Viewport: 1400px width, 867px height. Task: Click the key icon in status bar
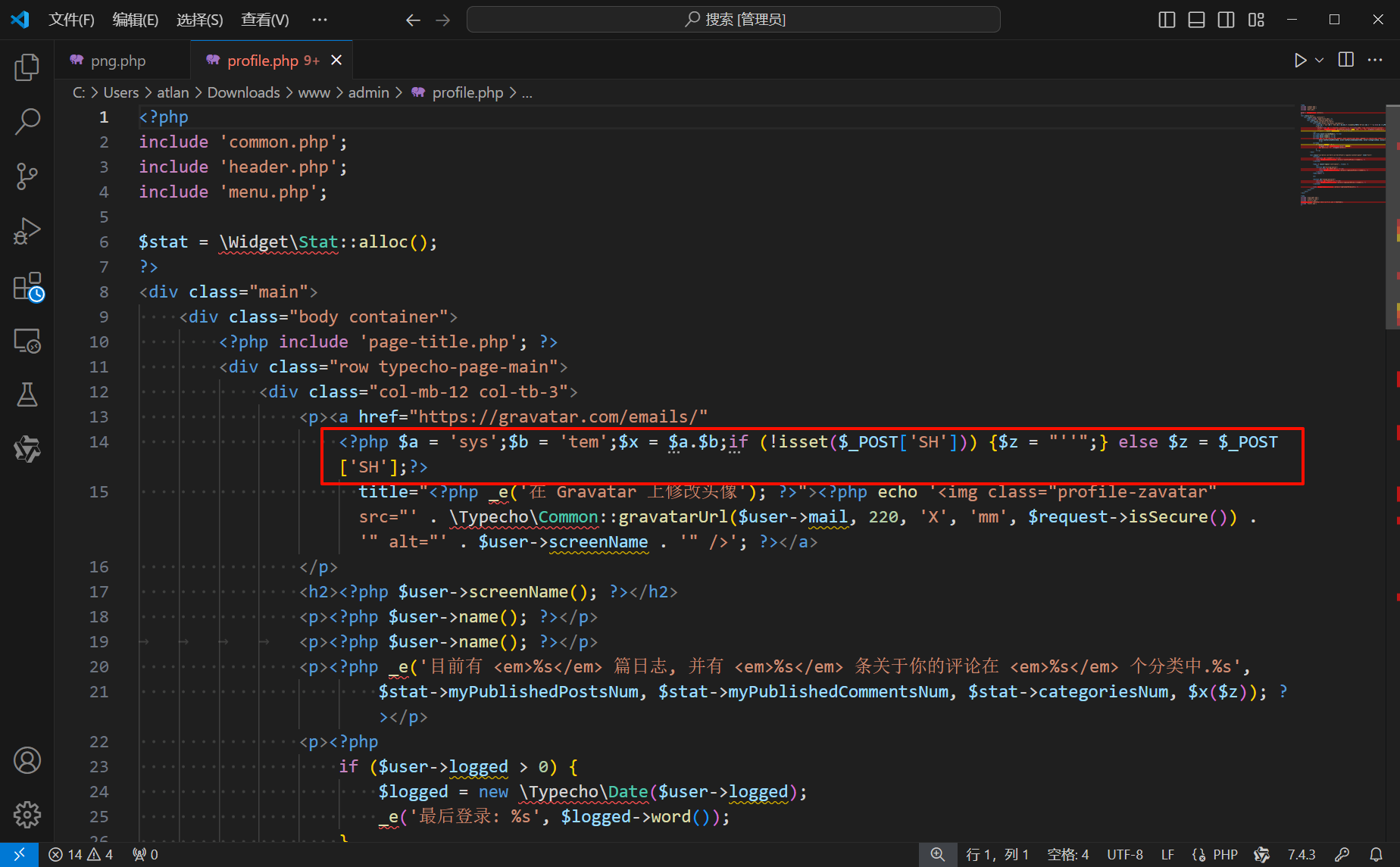coord(1342,855)
